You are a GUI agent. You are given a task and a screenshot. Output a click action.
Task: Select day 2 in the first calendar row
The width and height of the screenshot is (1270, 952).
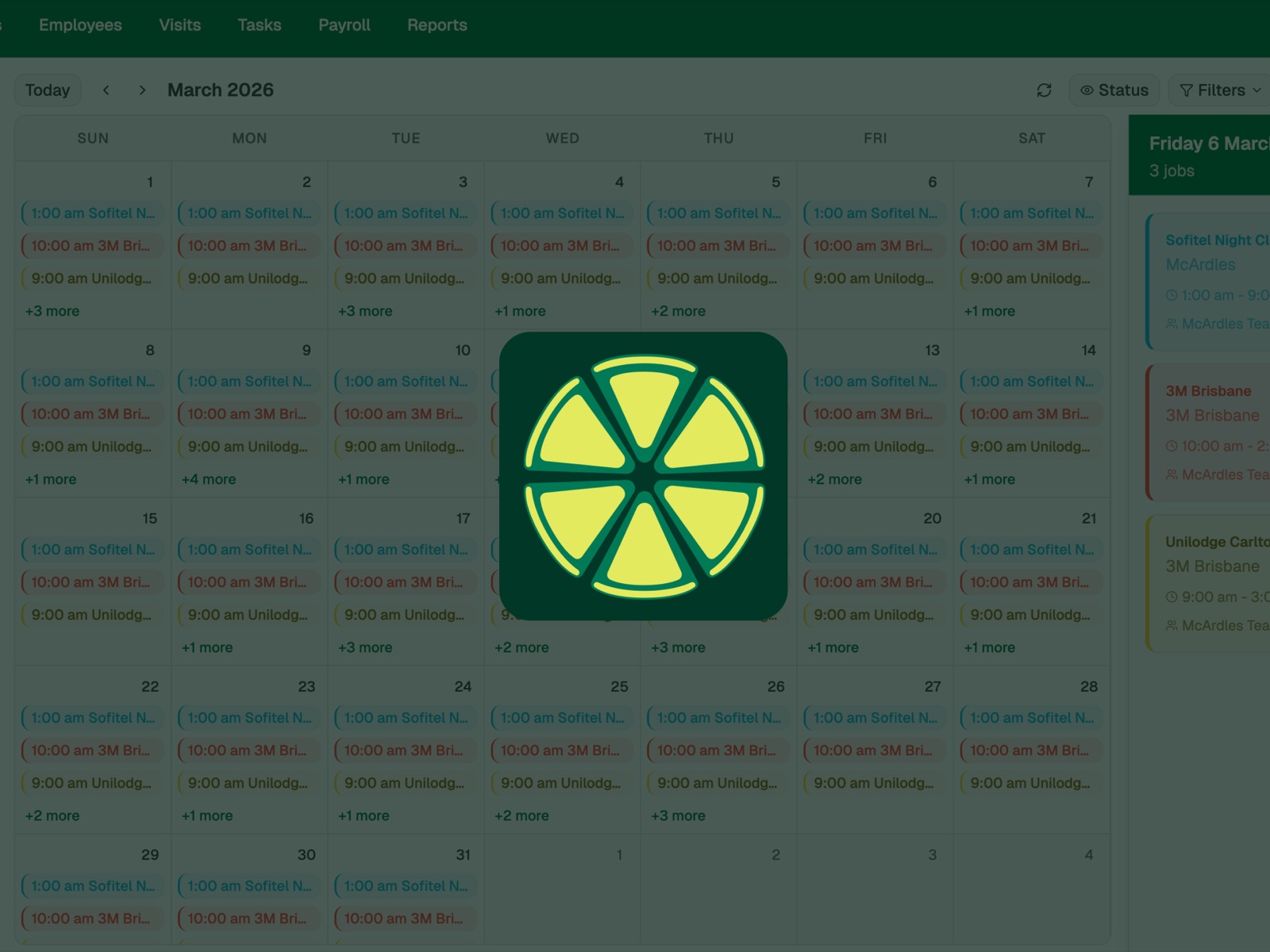[306, 182]
